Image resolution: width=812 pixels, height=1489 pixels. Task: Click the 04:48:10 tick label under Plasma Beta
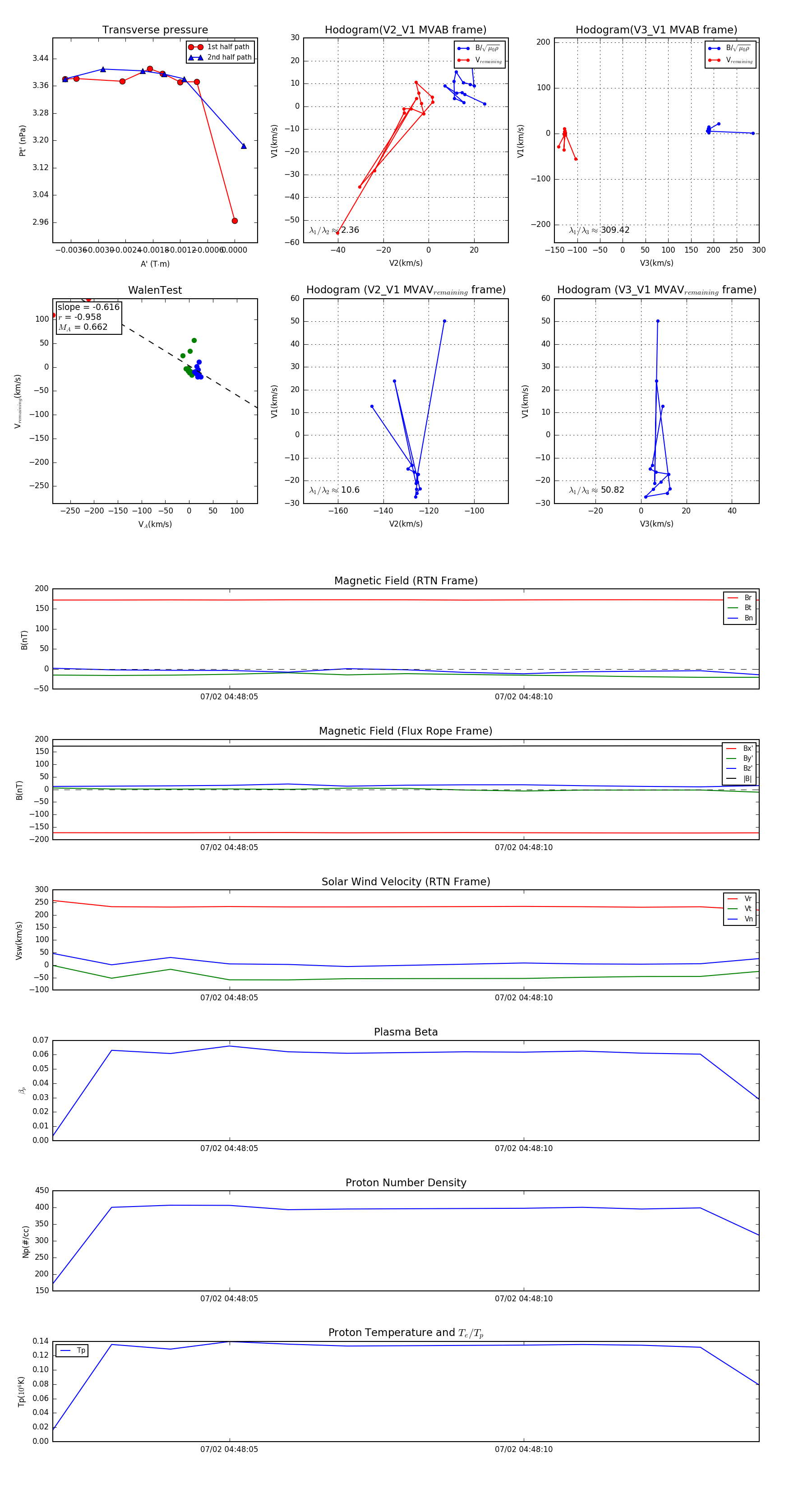click(x=523, y=1148)
